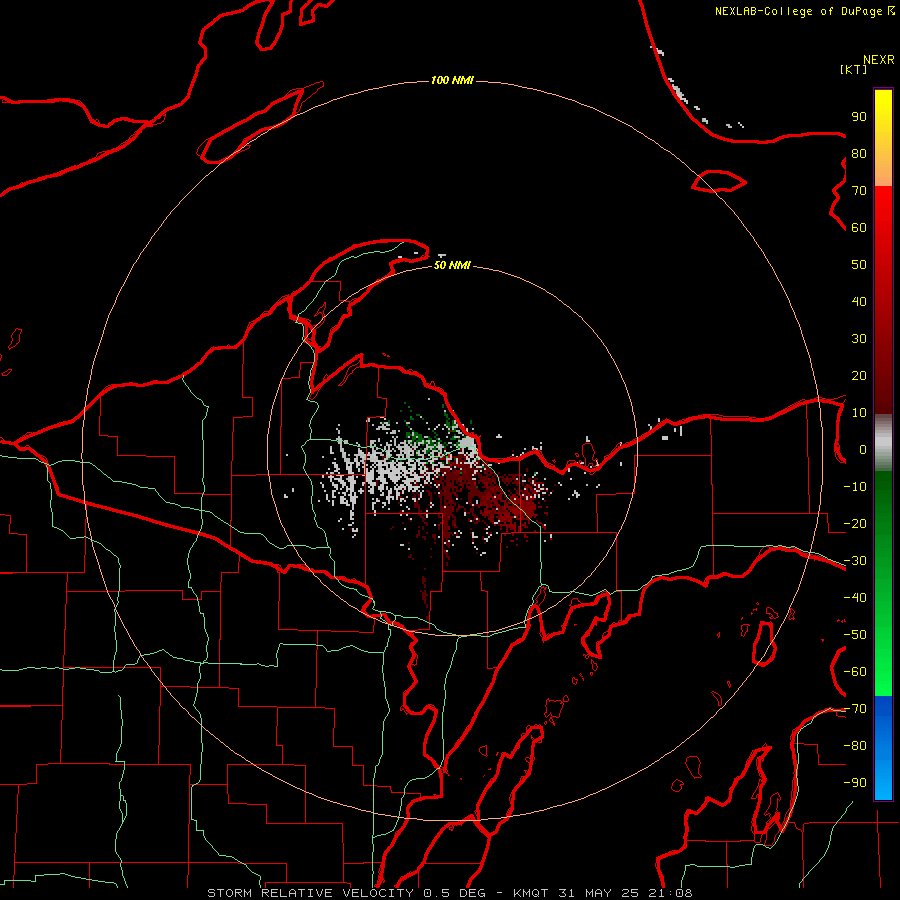Click the positive 80 scale value
The height and width of the screenshot is (900, 900).
[x=859, y=153]
